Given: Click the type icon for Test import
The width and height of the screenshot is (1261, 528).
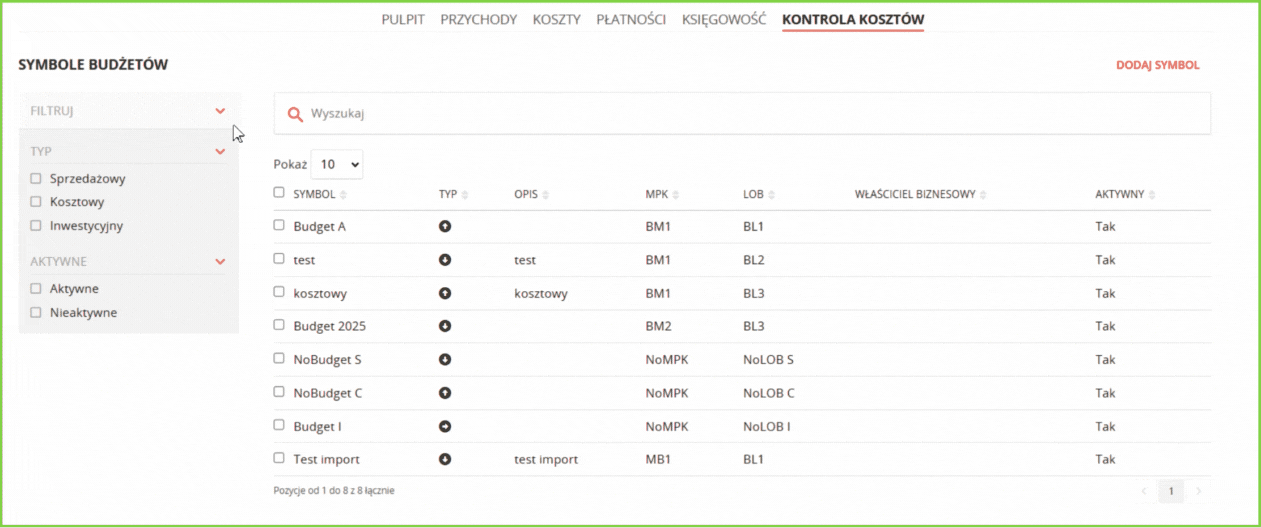Looking at the screenshot, I should [445, 459].
